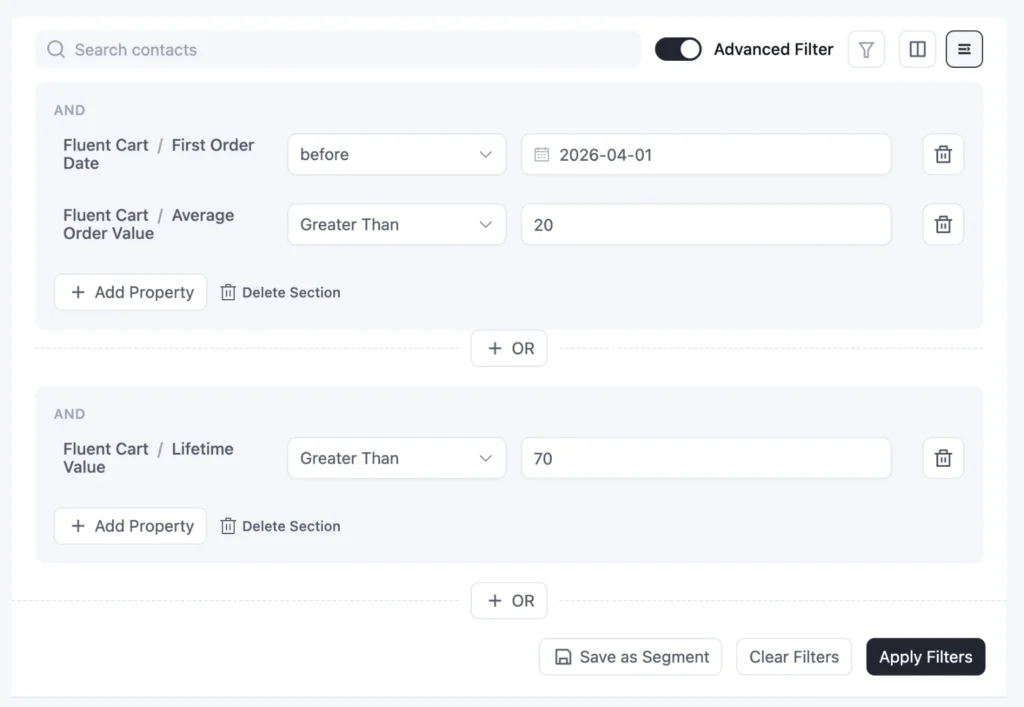Open Lifetime Value 'Greater Than' dropdown
The width and height of the screenshot is (1024, 707).
[x=396, y=458]
